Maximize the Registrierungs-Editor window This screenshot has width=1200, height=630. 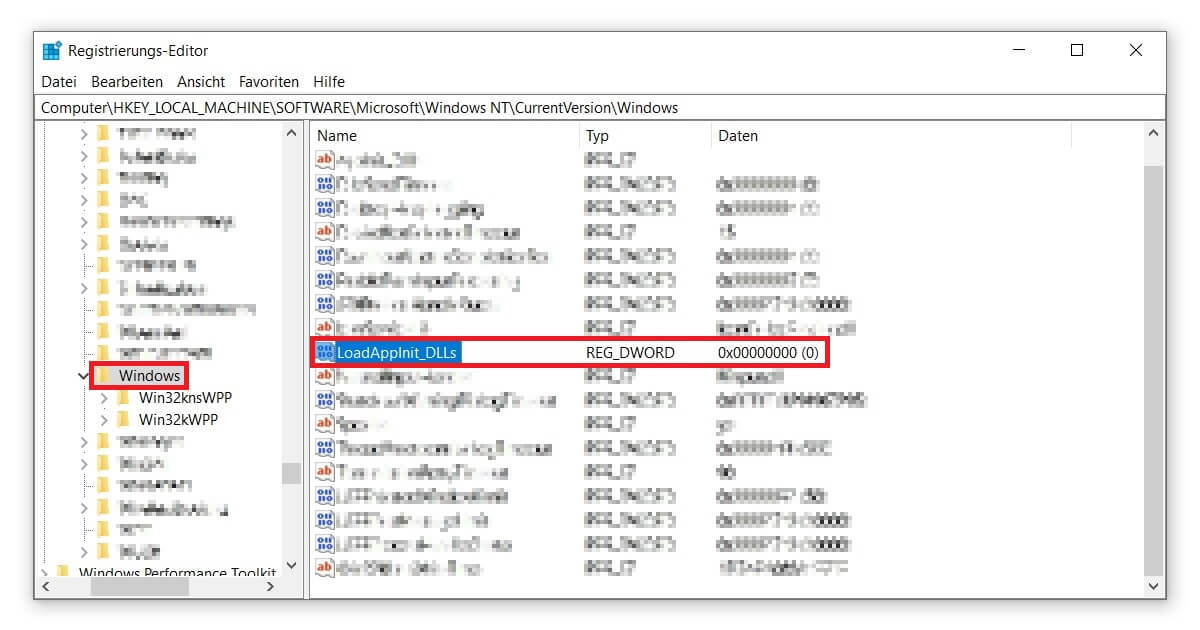coord(1077,51)
